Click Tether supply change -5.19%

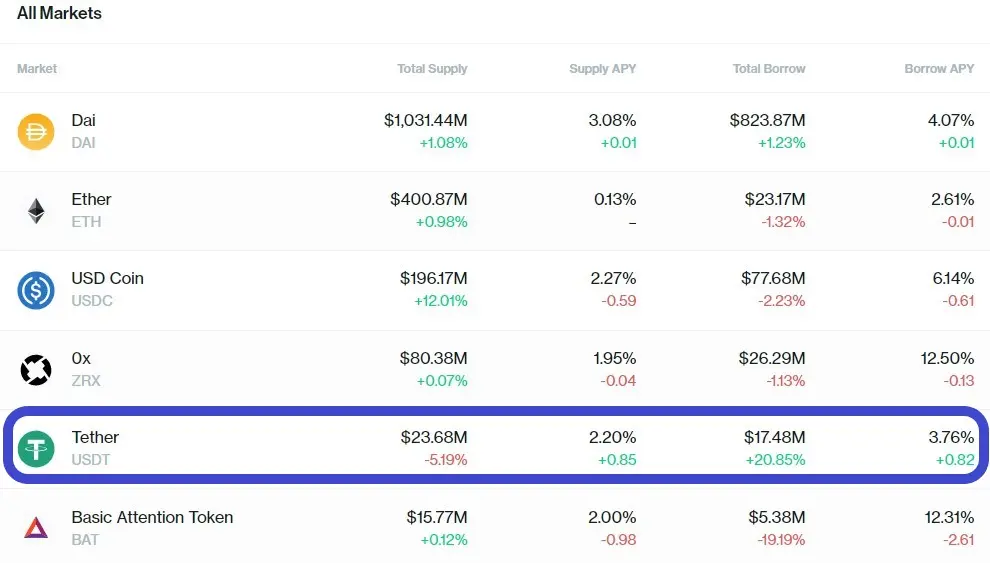446,460
